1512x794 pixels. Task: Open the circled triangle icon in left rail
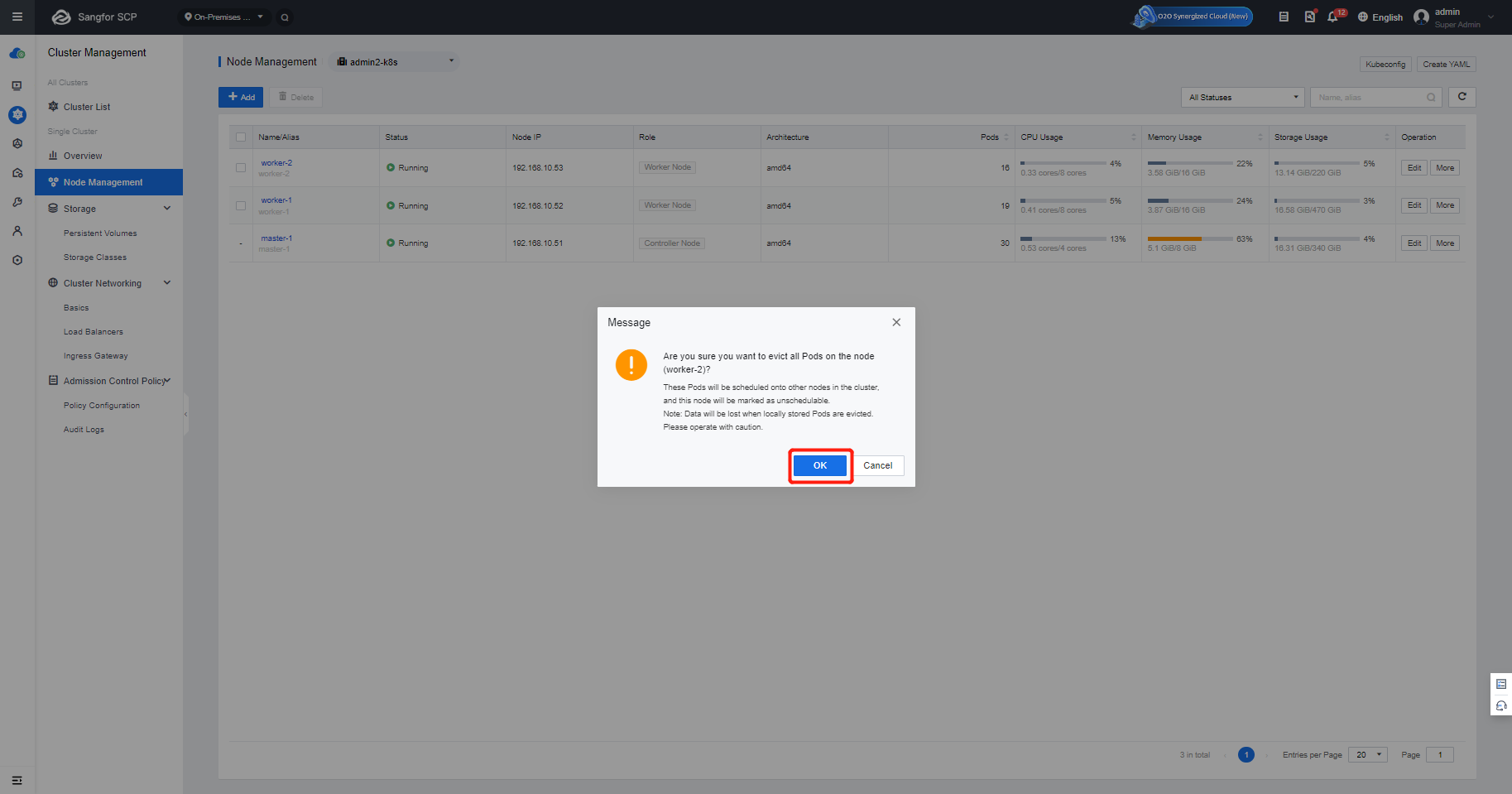point(17,143)
